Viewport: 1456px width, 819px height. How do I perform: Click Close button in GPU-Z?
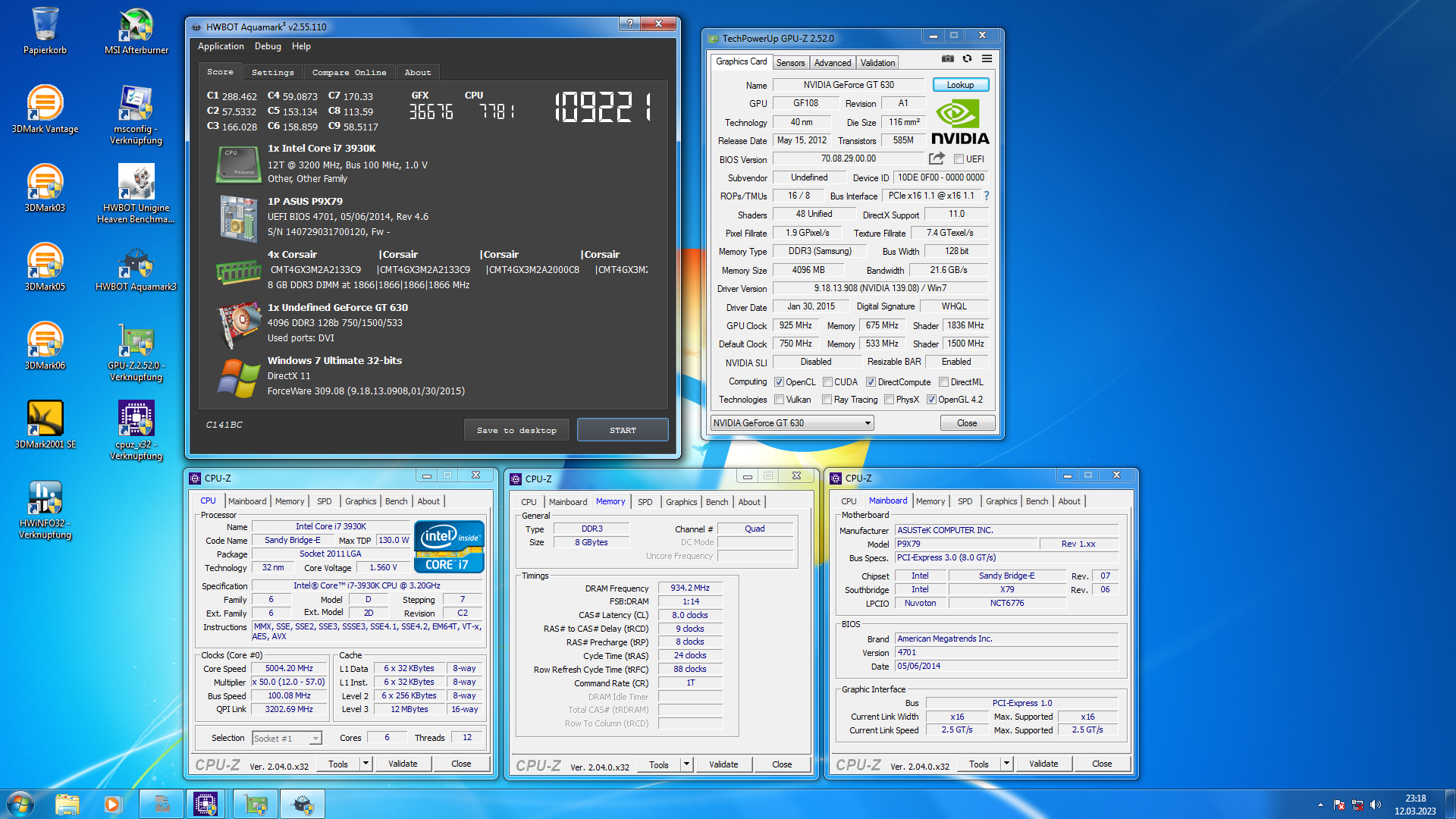click(967, 423)
